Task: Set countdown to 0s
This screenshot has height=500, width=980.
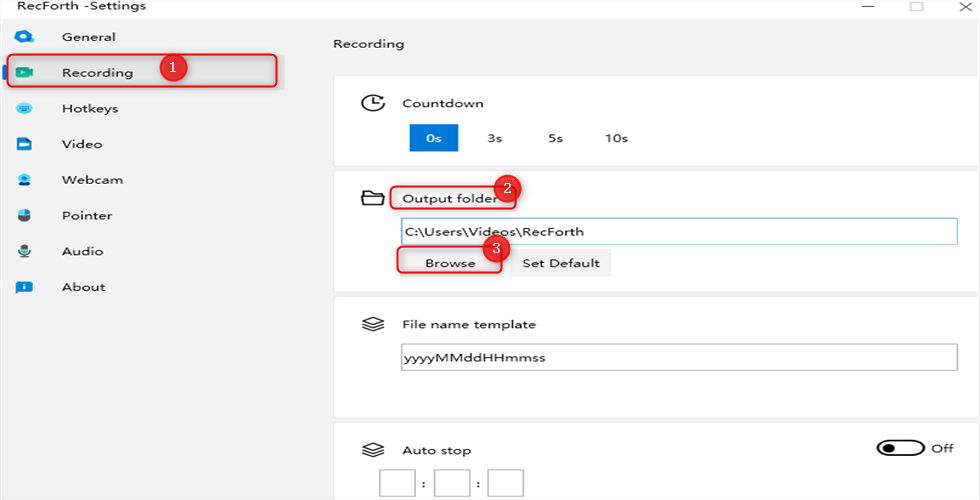Action: [x=434, y=138]
